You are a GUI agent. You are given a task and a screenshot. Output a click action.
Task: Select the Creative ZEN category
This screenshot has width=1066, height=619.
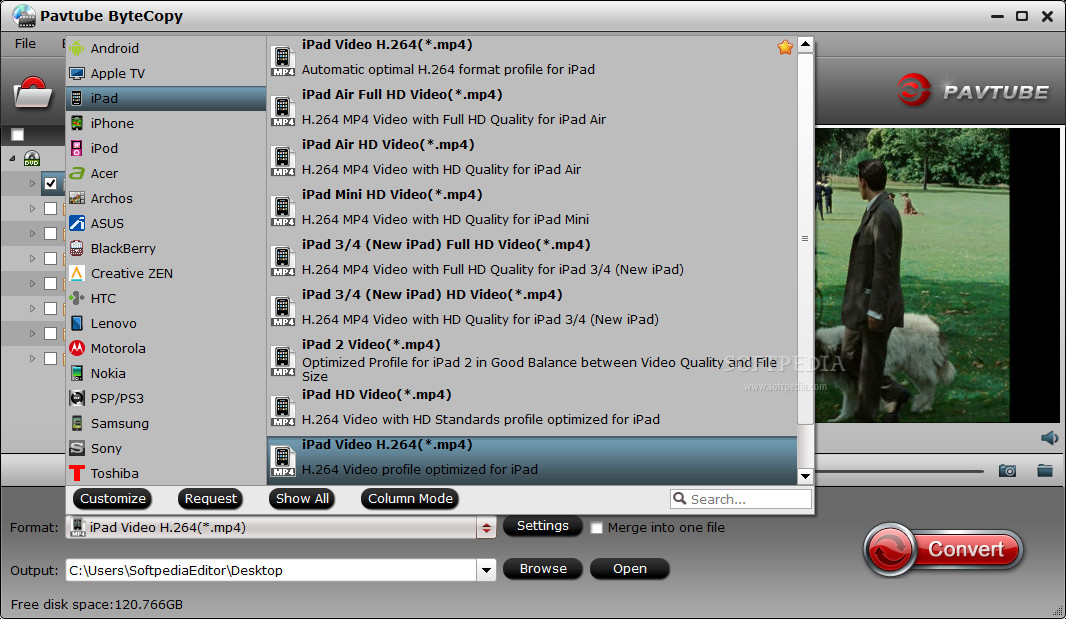point(166,273)
